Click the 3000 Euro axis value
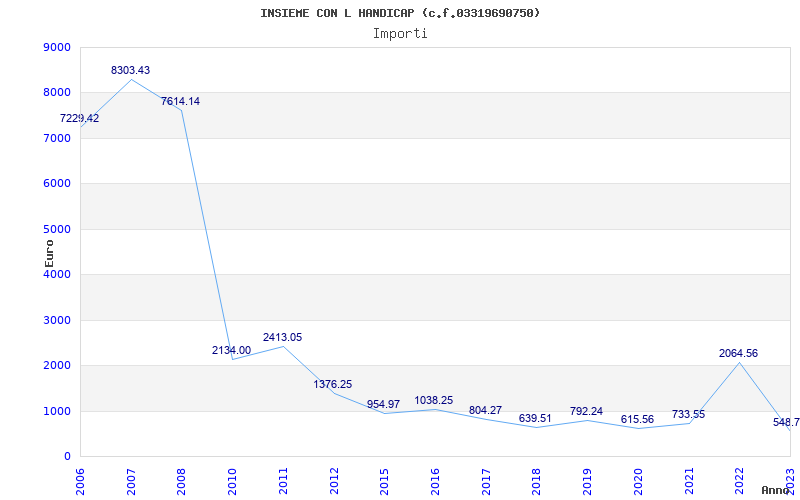 pyautogui.click(x=57, y=320)
